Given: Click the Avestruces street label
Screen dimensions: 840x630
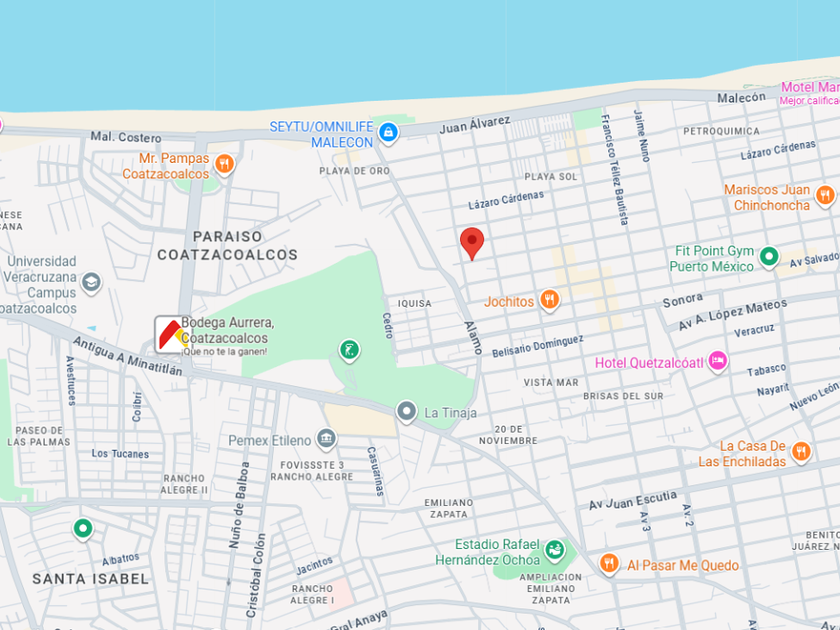Looking at the screenshot, I should click(71, 380).
